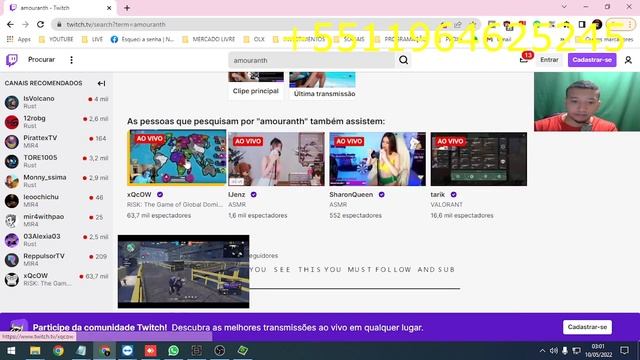Open xQcOW channel in sidebar list
The image size is (640, 360).
(x=56, y=279)
